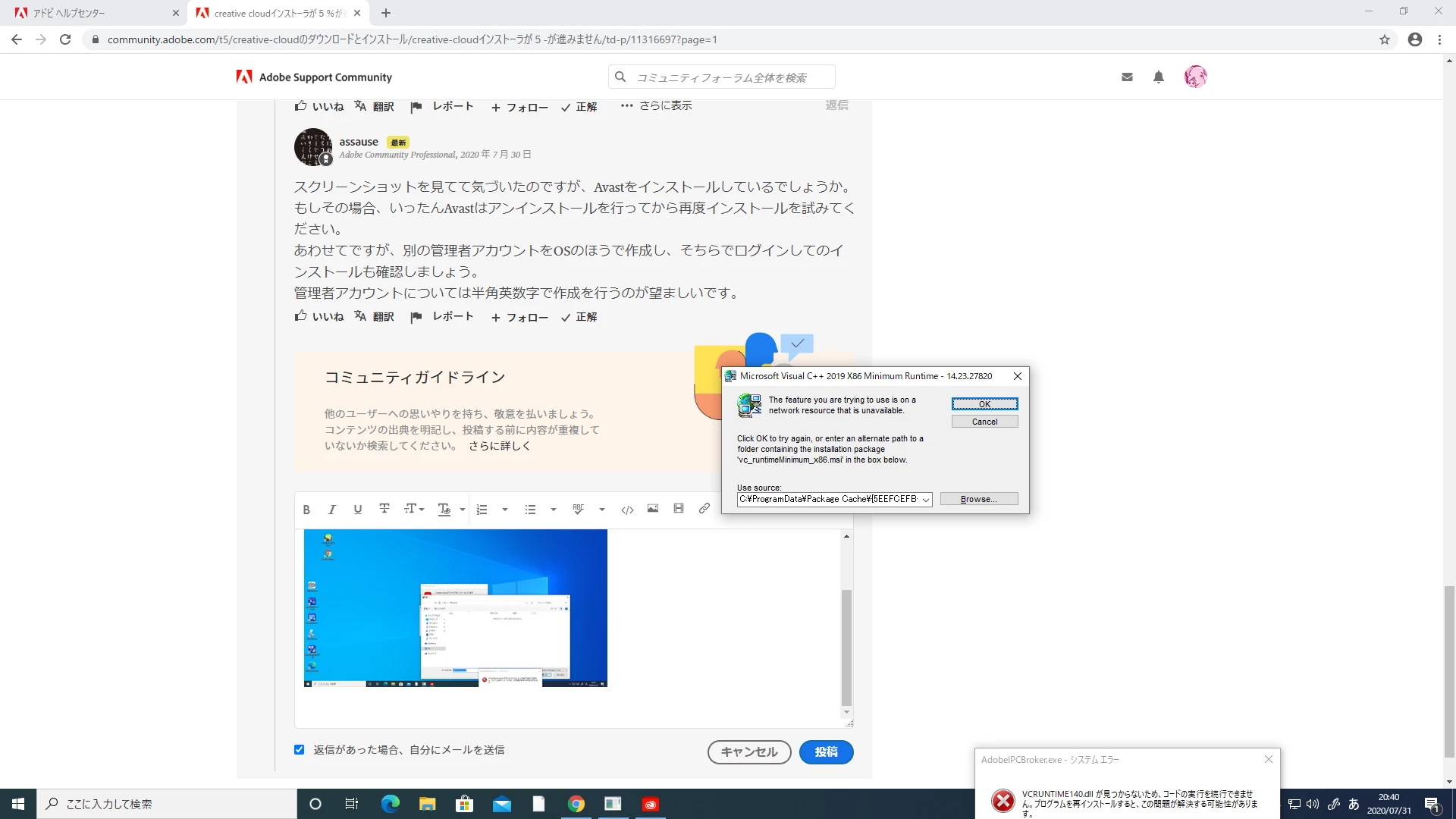Click the 投稿 post button
The height and width of the screenshot is (819, 1456).
(x=826, y=752)
